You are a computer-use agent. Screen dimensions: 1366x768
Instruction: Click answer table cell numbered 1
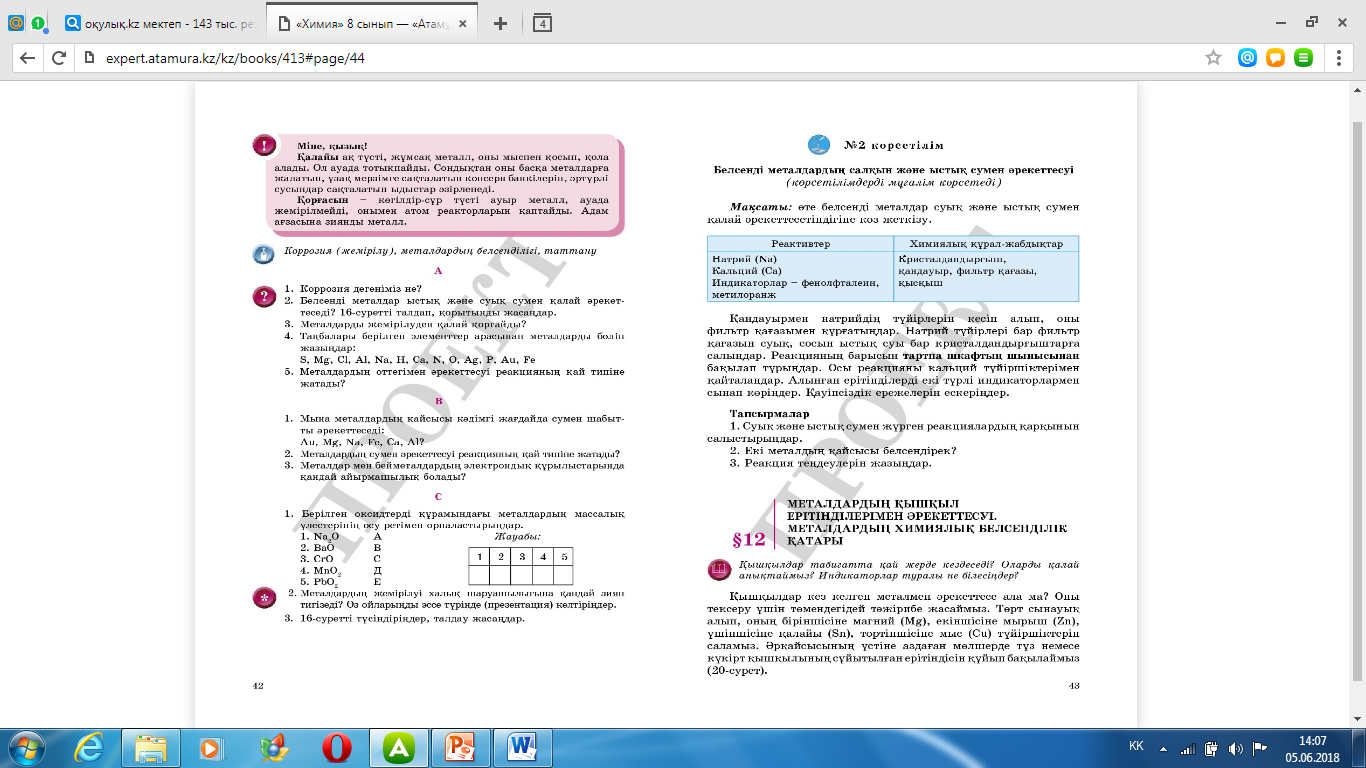coord(479,556)
